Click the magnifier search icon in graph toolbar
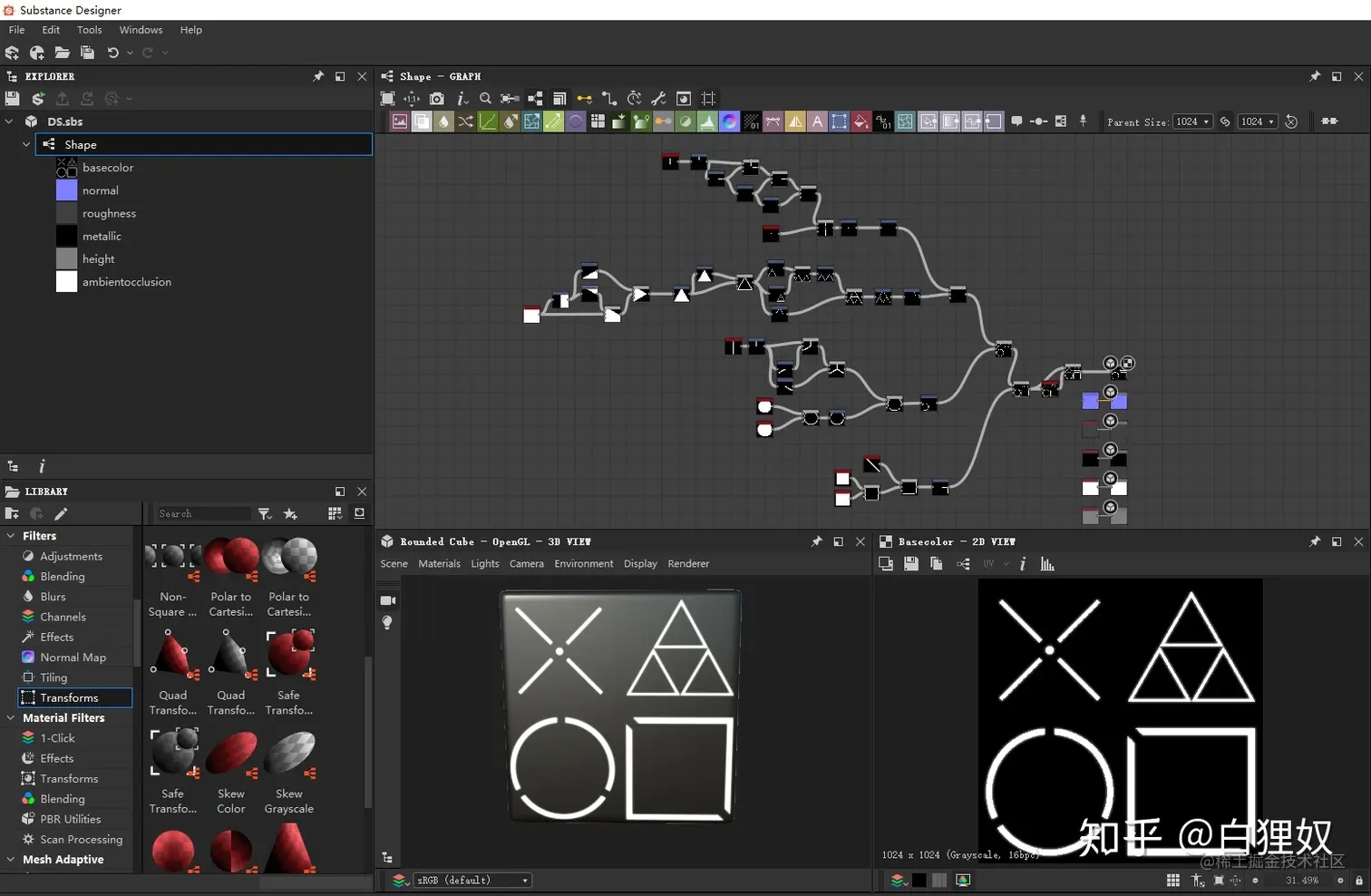Screen dimensions: 1371x896 tap(485, 98)
